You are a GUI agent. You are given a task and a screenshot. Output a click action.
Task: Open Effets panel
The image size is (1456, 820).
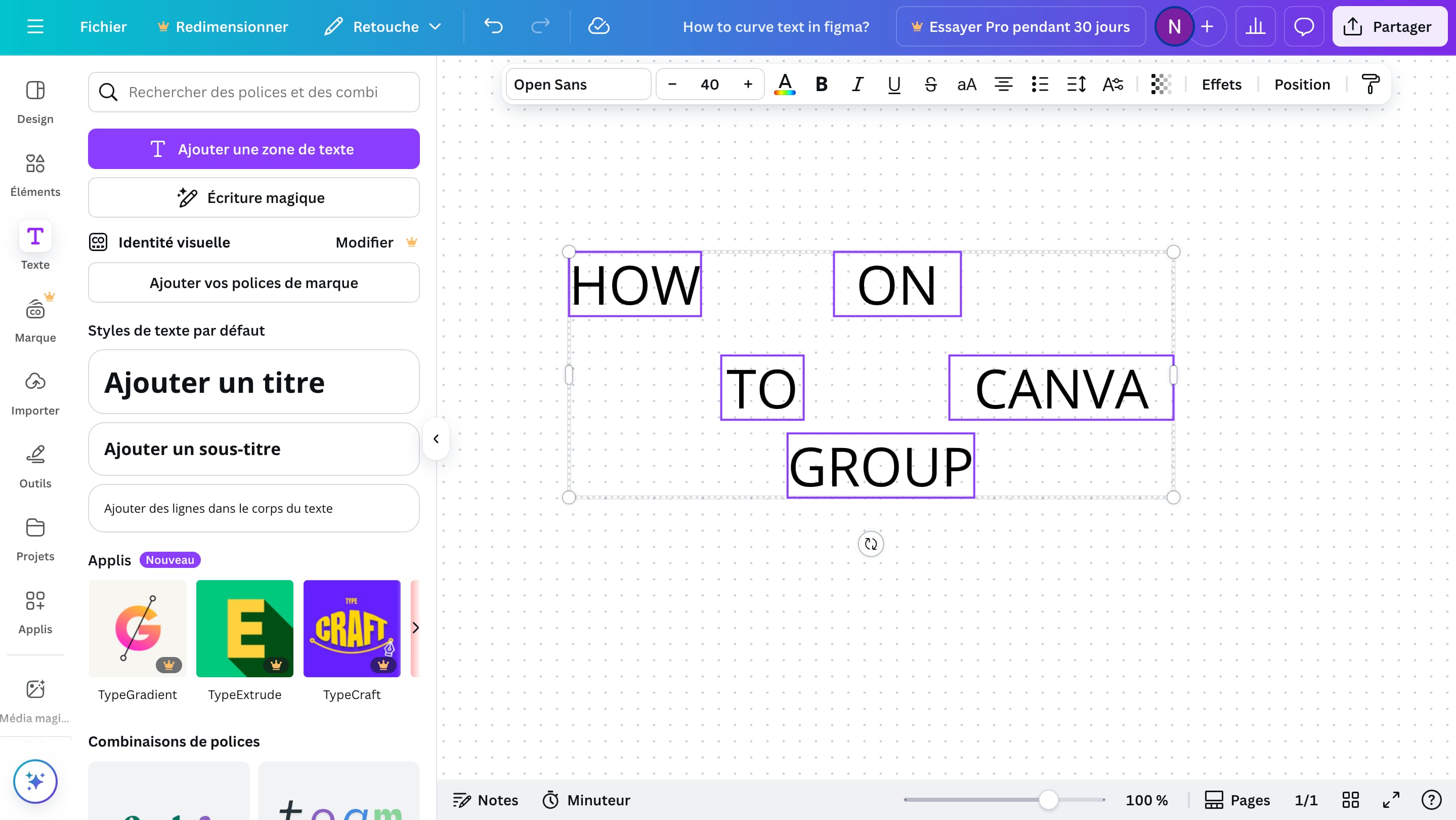[x=1221, y=84]
